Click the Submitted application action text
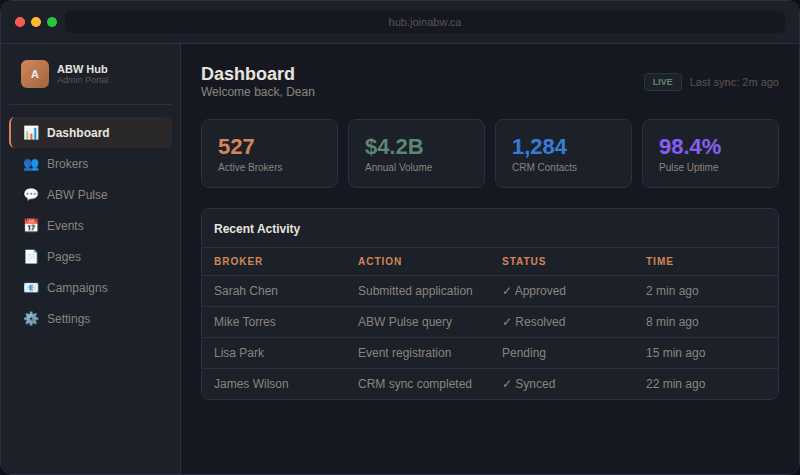The image size is (800, 475). click(x=415, y=291)
